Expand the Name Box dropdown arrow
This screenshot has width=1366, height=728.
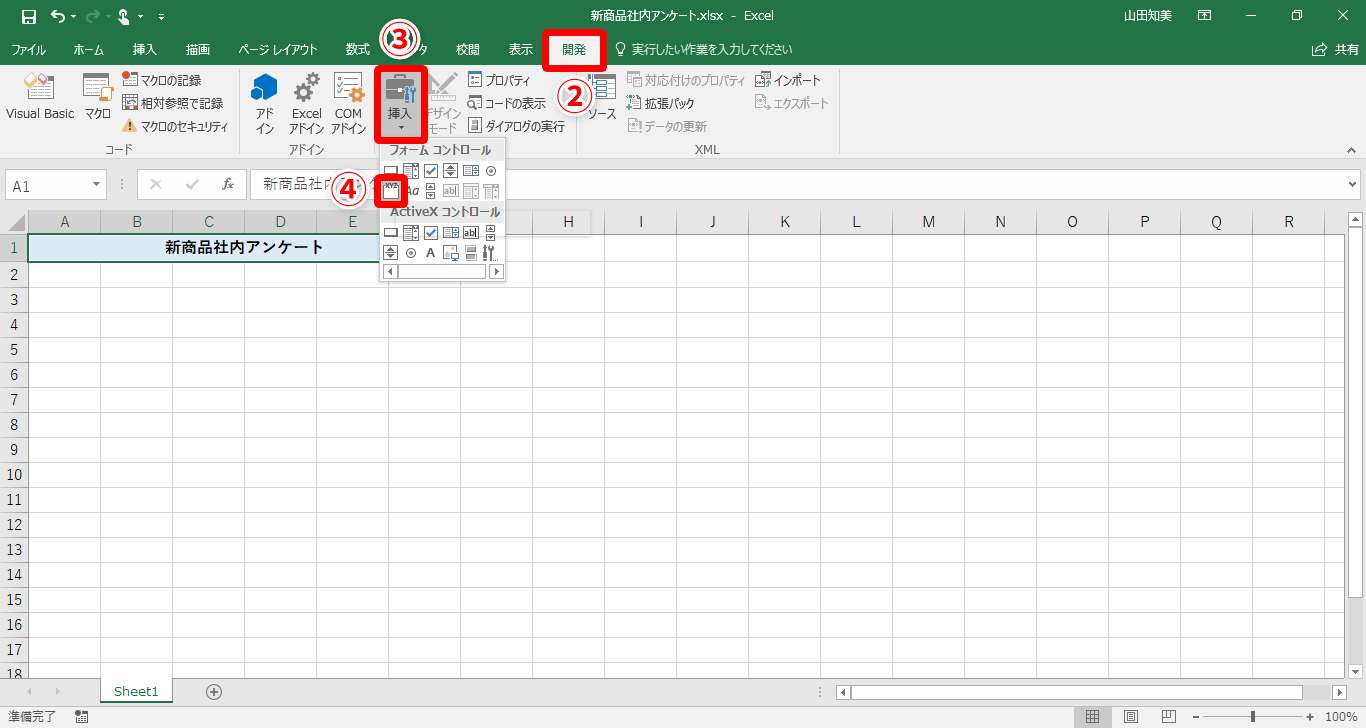pyautogui.click(x=97, y=185)
